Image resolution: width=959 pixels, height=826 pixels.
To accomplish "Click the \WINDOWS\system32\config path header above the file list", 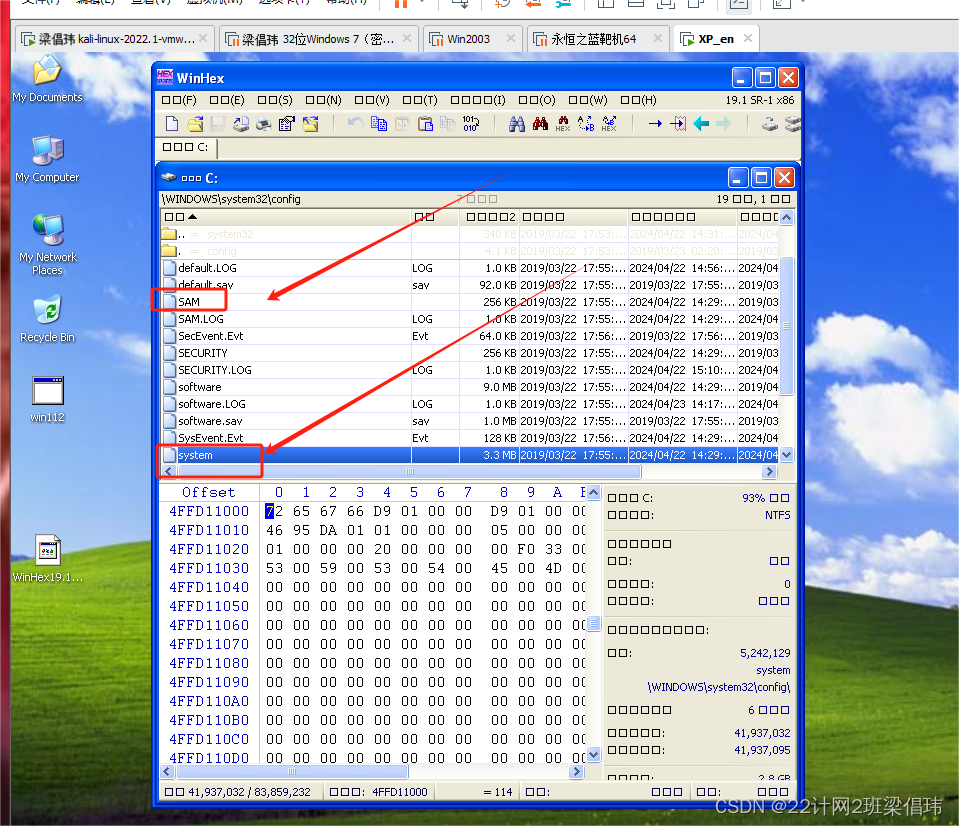I will coord(231,199).
